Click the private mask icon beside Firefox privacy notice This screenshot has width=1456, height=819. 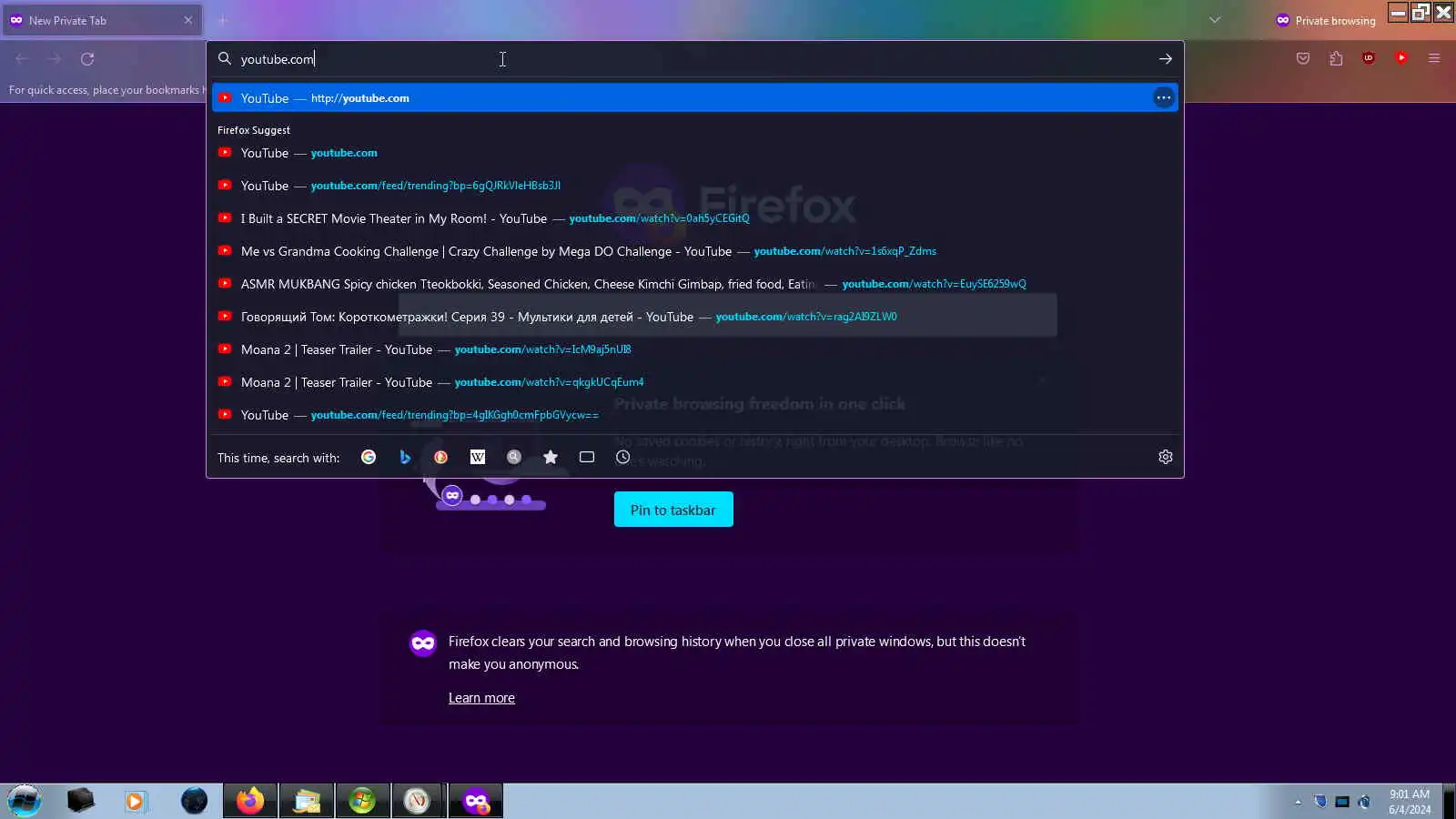pyautogui.click(x=423, y=643)
